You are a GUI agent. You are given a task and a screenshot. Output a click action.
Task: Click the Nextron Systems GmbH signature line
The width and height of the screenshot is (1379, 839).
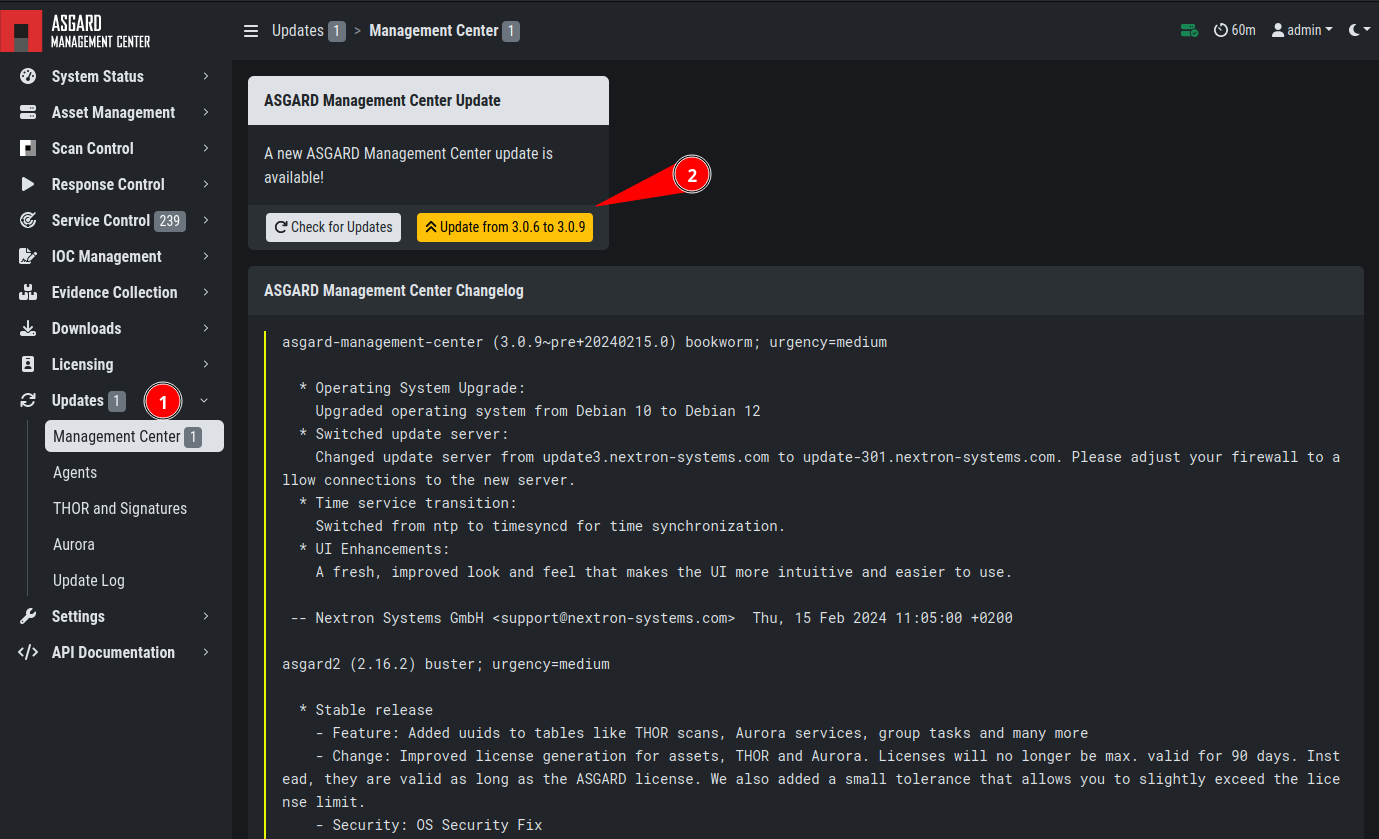[651, 618]
